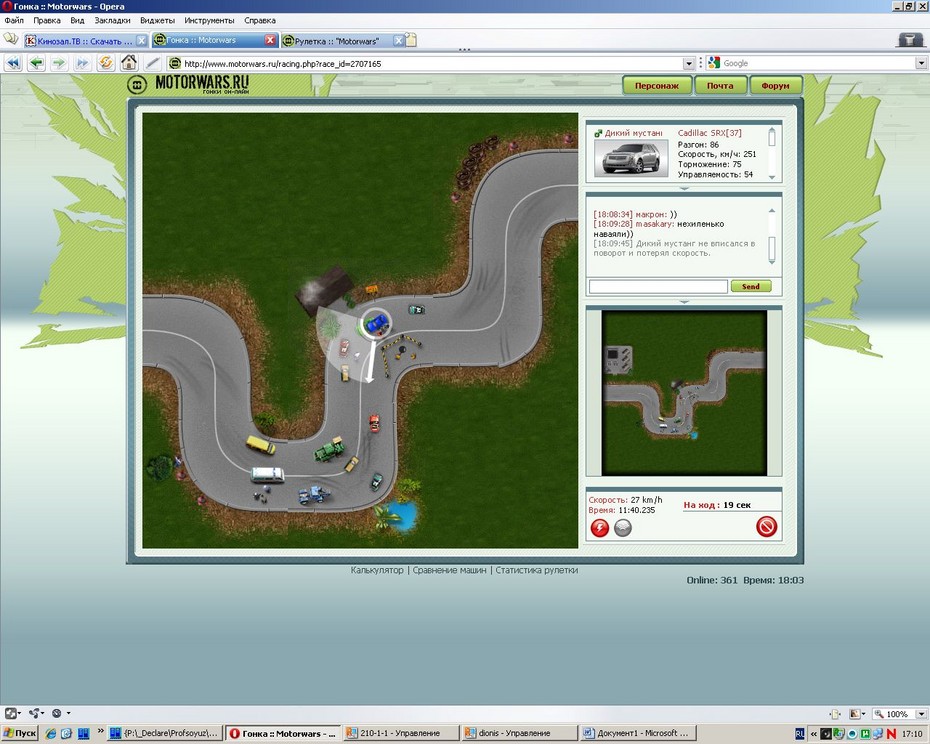This screenshot has height=744, width=930.
Task: Click the Opera rewind navigation button
Action: coord(13,63)
